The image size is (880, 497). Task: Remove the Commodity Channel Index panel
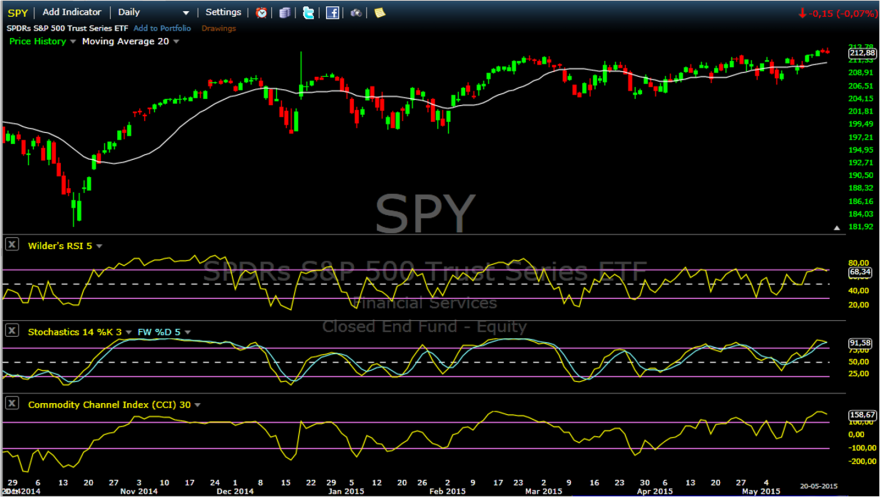coord(12,403)
